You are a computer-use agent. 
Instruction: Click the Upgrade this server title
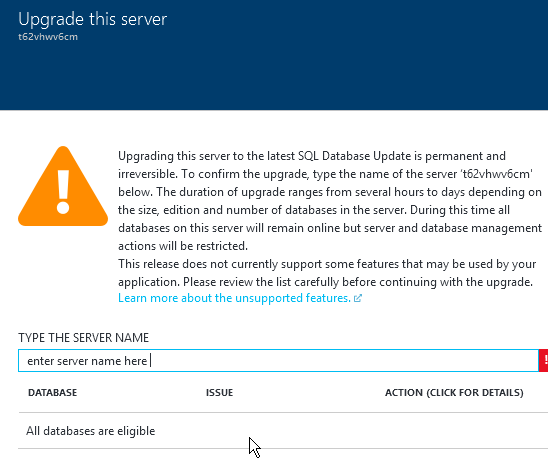(93, 19)
